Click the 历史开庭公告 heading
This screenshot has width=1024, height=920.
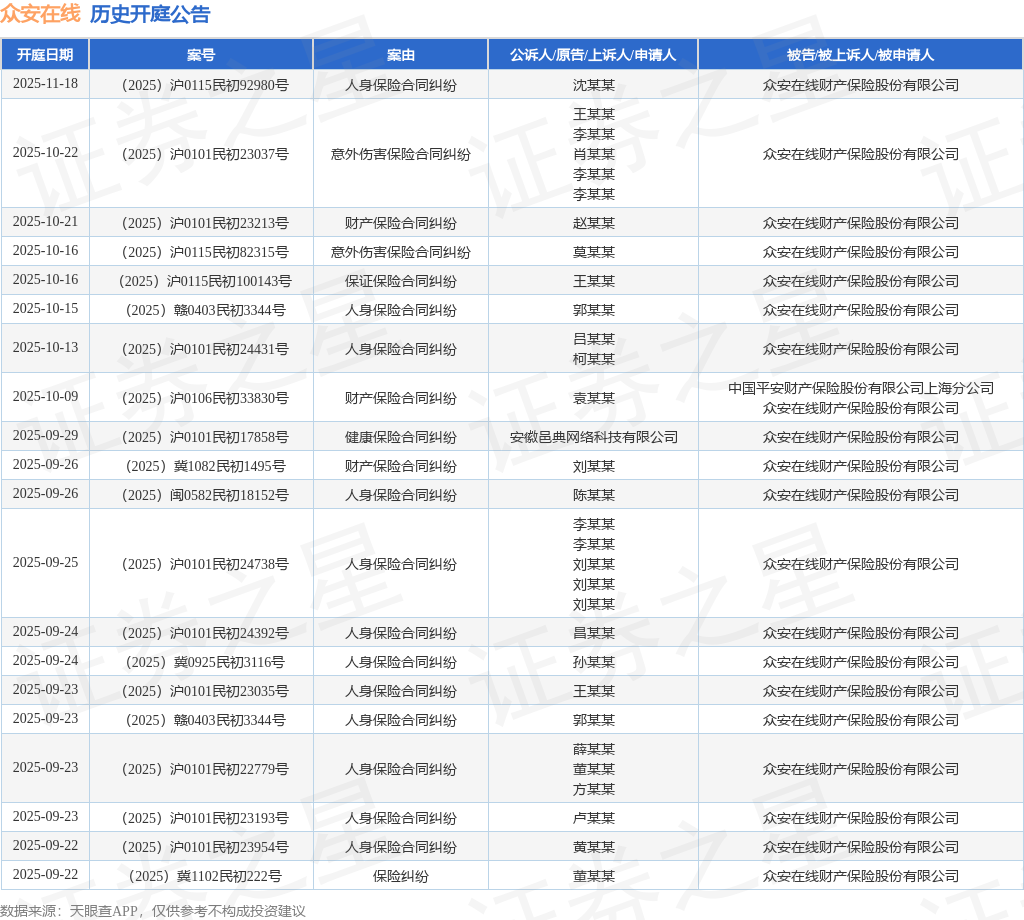click(150, 14)
